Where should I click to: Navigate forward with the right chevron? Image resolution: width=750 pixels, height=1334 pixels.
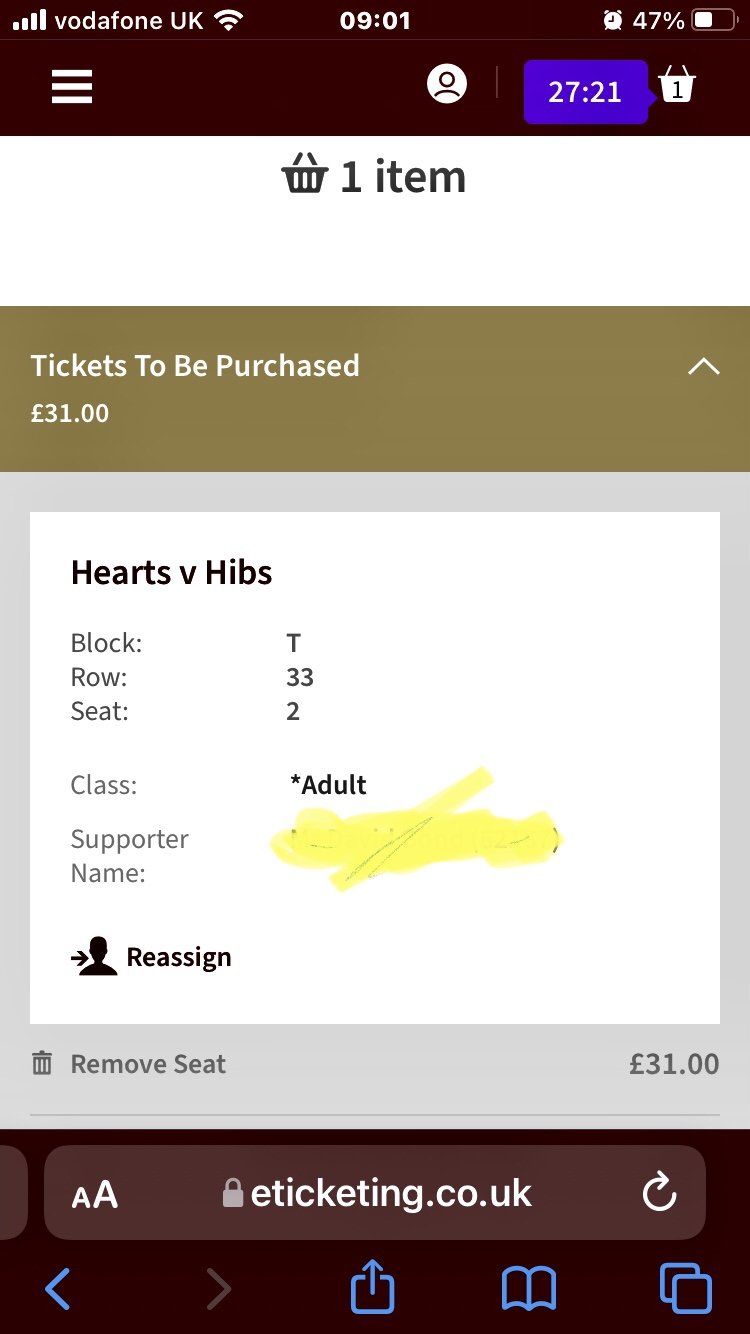coord(219,1288)
